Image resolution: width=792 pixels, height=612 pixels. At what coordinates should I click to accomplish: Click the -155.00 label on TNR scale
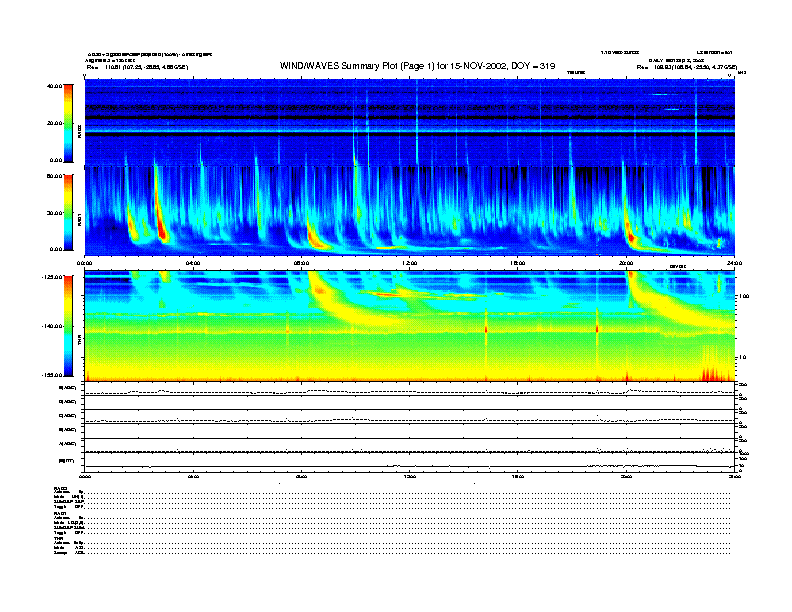click(x=52, y=375)
